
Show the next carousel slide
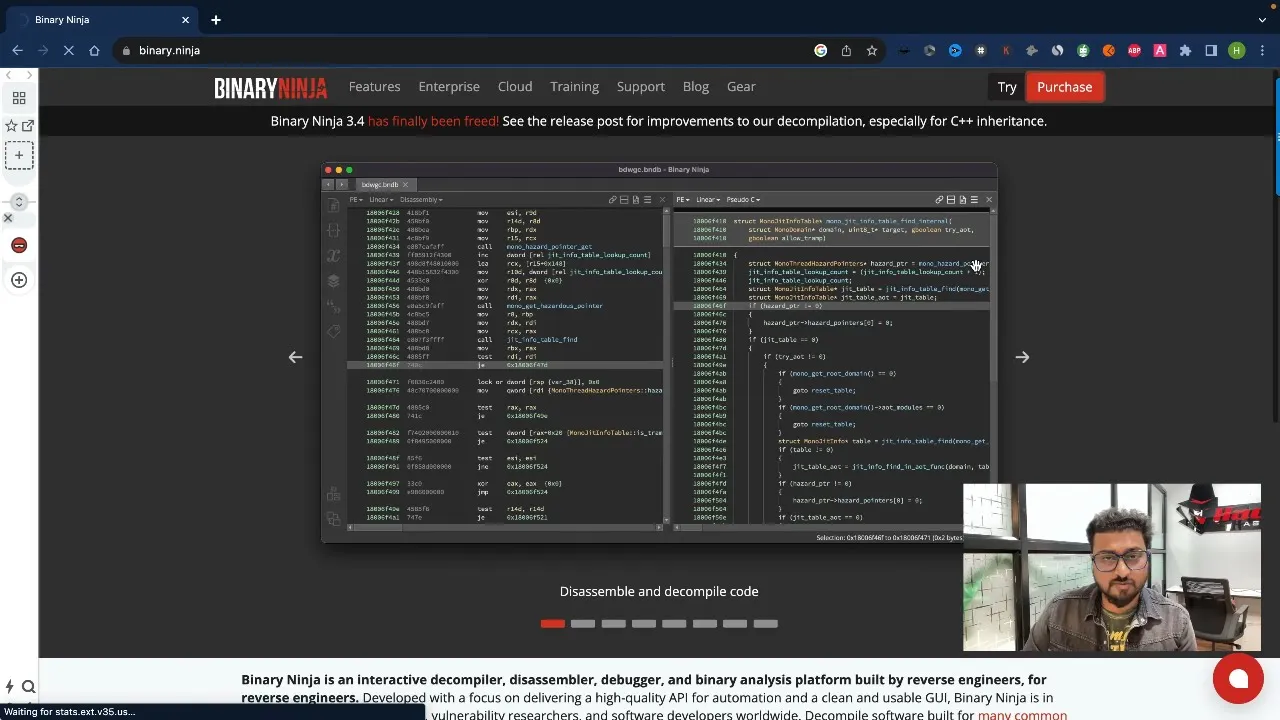click(1022, 357)
